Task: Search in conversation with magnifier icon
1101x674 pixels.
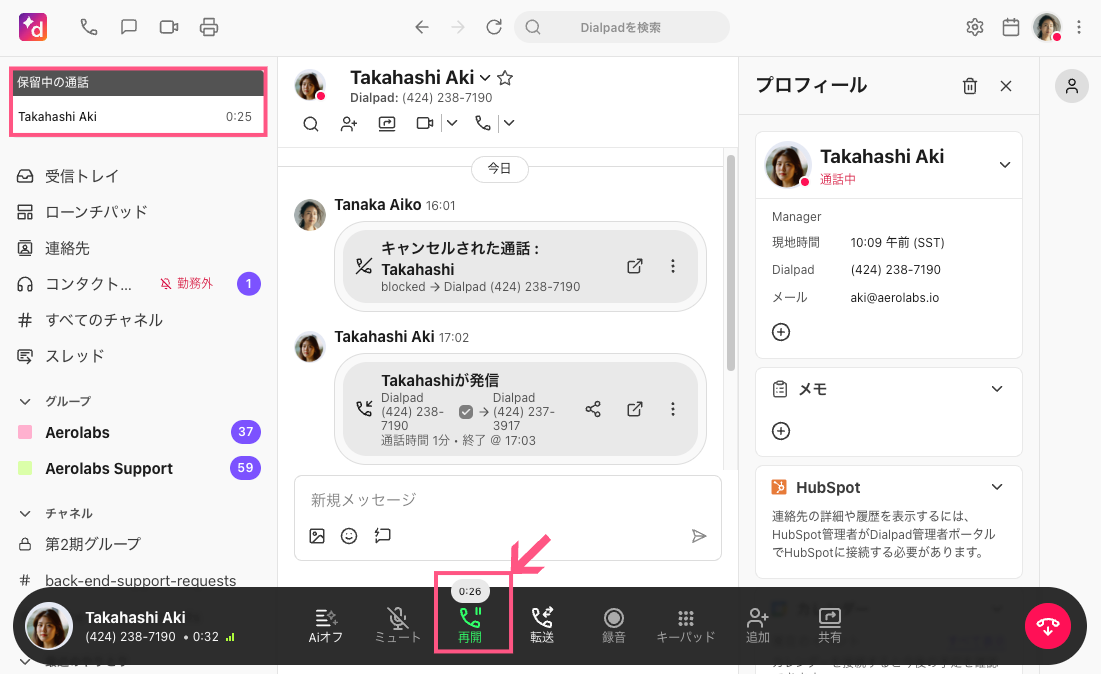Action: pos(310,124)
